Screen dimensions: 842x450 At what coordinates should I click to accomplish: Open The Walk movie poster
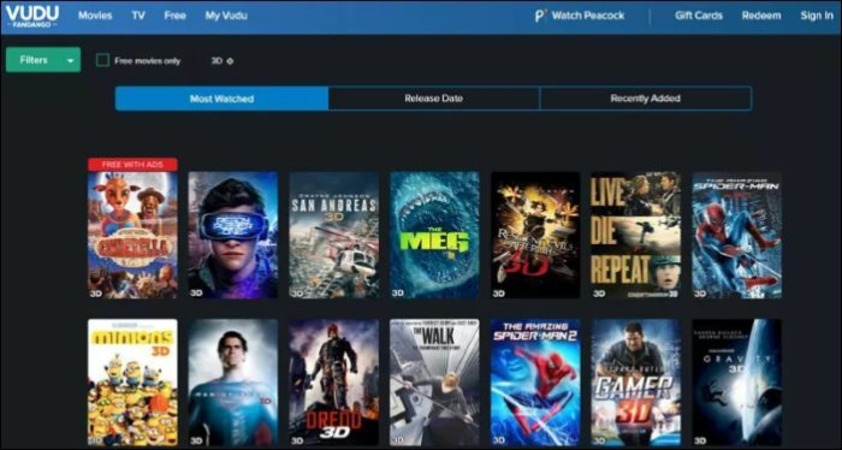(434, 382)
